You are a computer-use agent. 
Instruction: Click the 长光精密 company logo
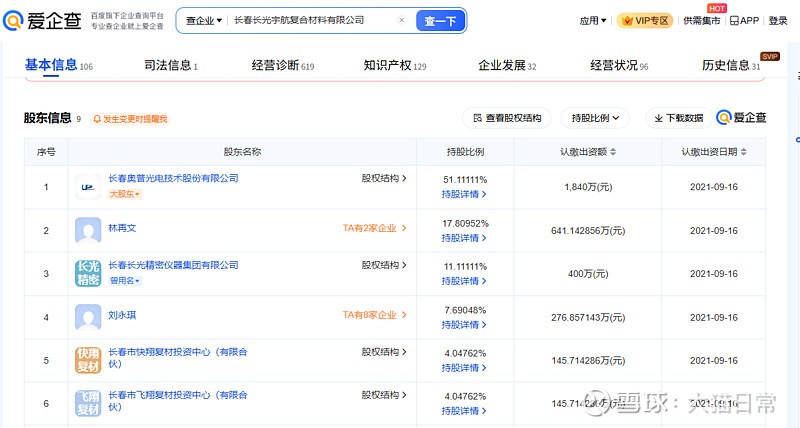click(89, 273)
